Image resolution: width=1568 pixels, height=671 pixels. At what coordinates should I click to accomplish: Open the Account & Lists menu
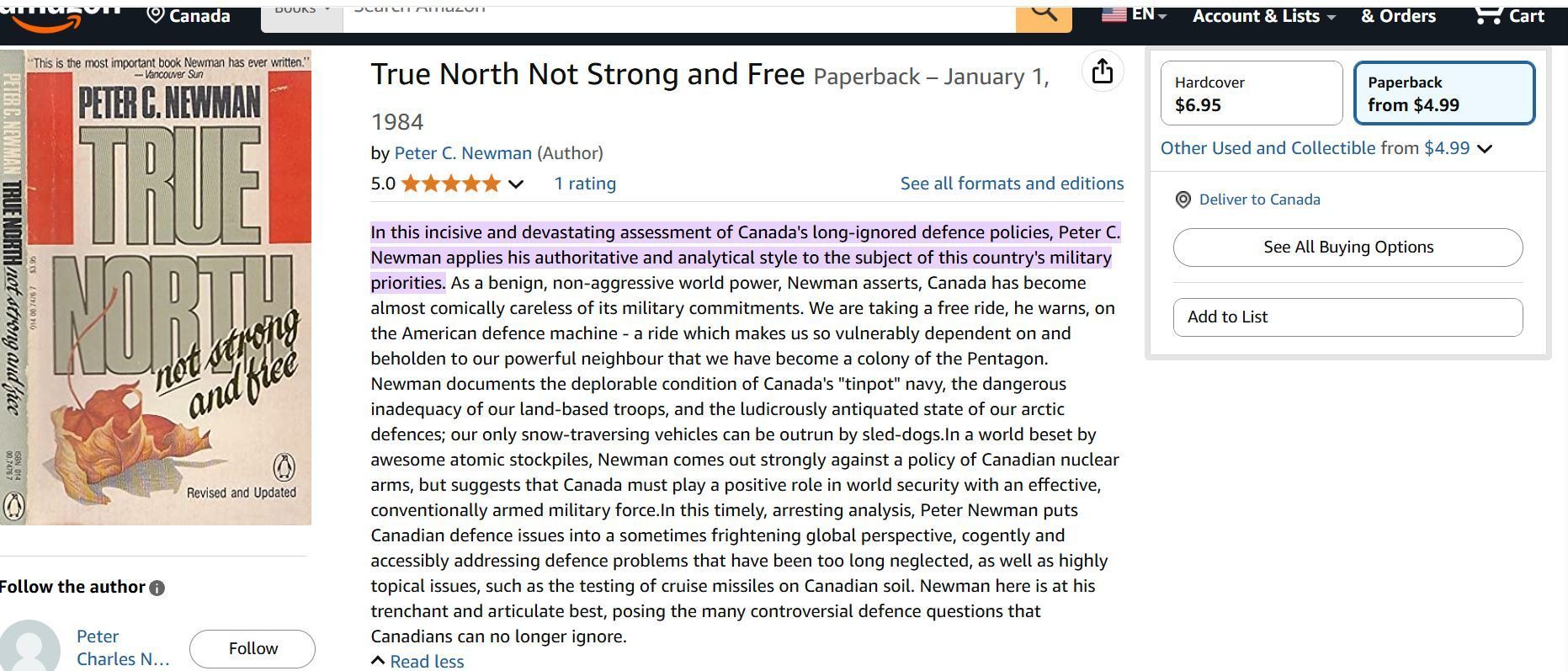tap(1262, 16)
